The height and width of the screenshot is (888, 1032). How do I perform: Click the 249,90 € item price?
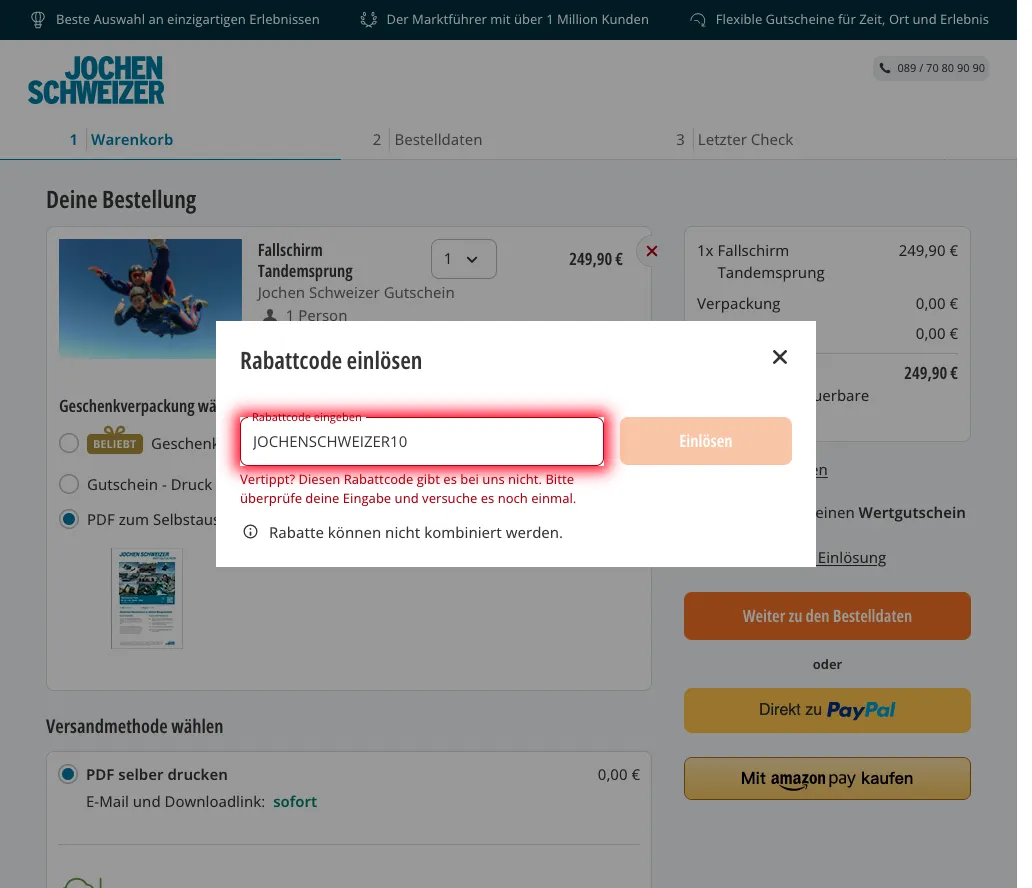[x=596, y=259]
